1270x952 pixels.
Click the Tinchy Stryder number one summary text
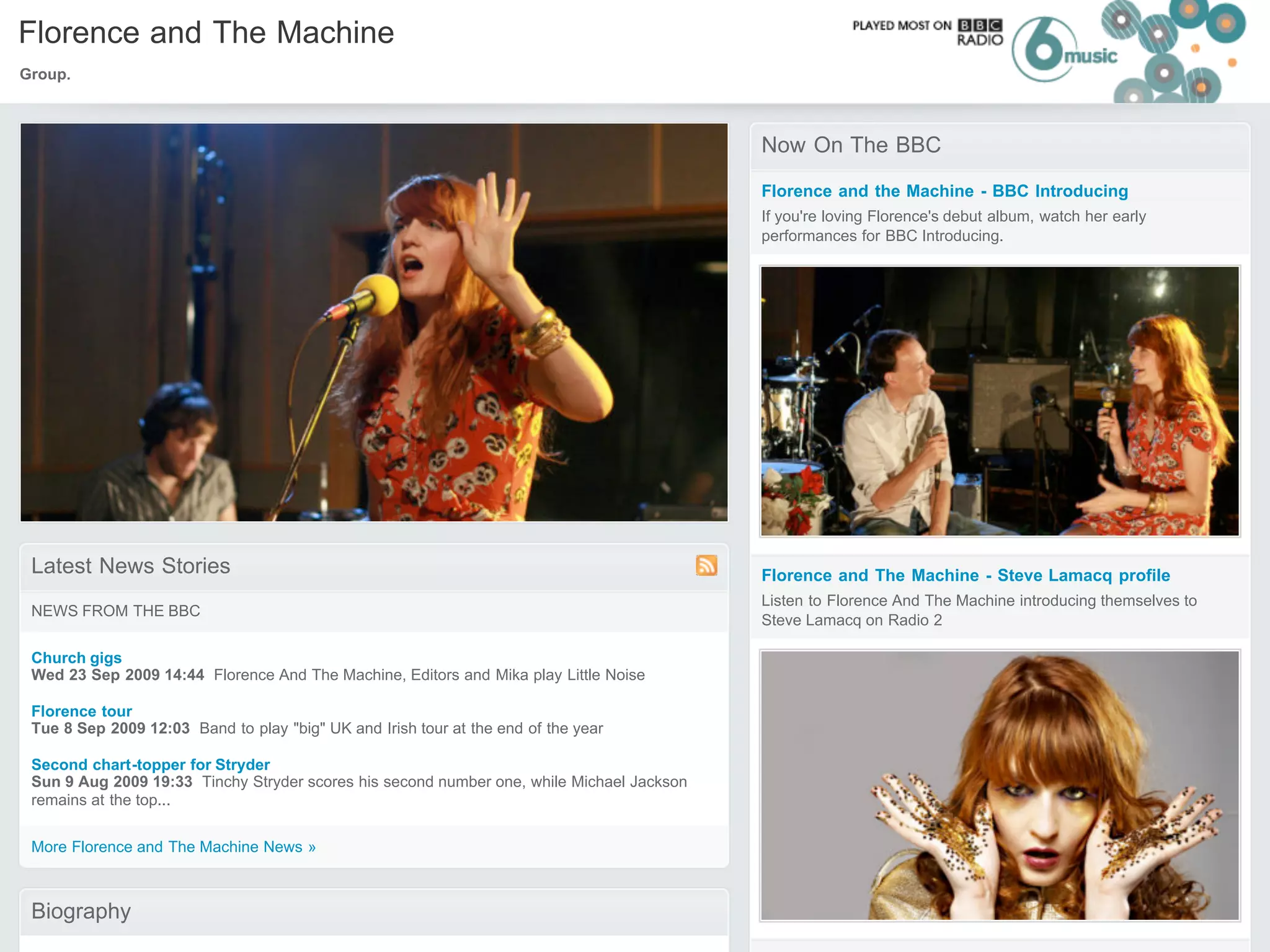point(359,791)
